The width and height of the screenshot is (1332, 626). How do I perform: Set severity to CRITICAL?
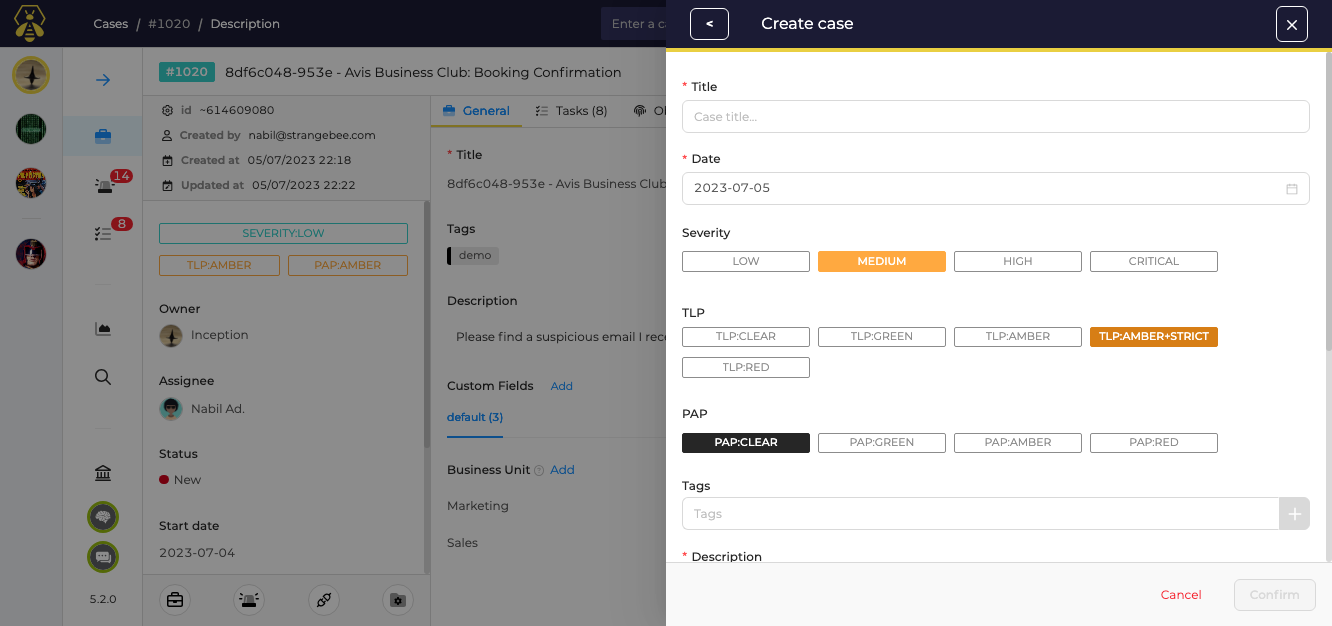point(1153,262)
